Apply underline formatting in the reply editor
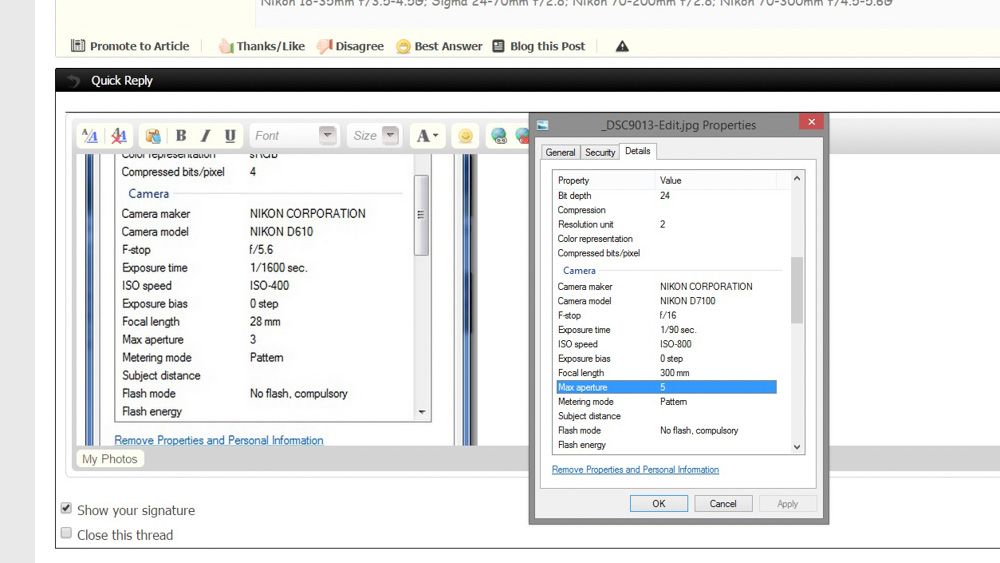This screenshot has width=1000, height=563. point(230,136)
